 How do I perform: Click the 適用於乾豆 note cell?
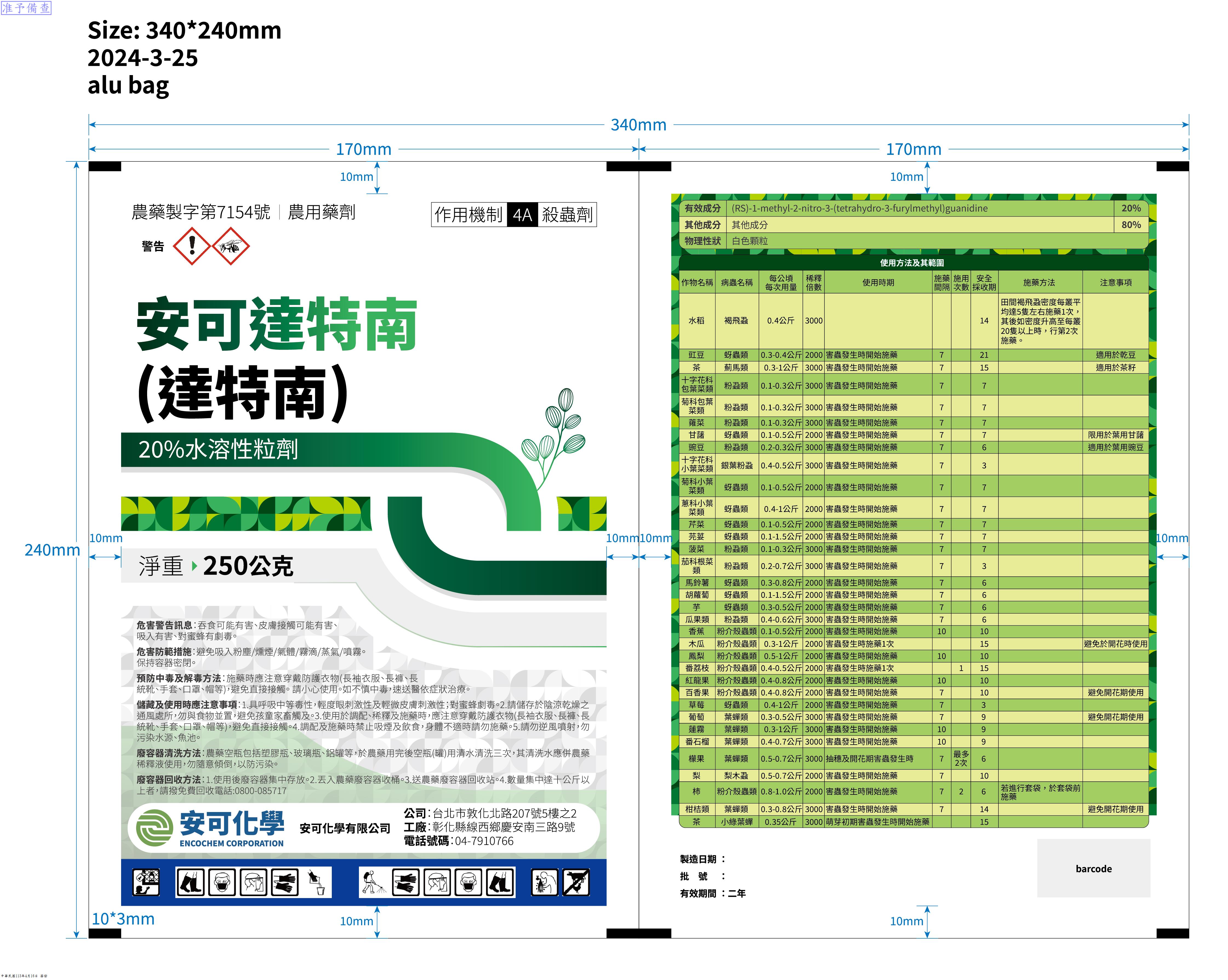click(x=1115, y=355)
